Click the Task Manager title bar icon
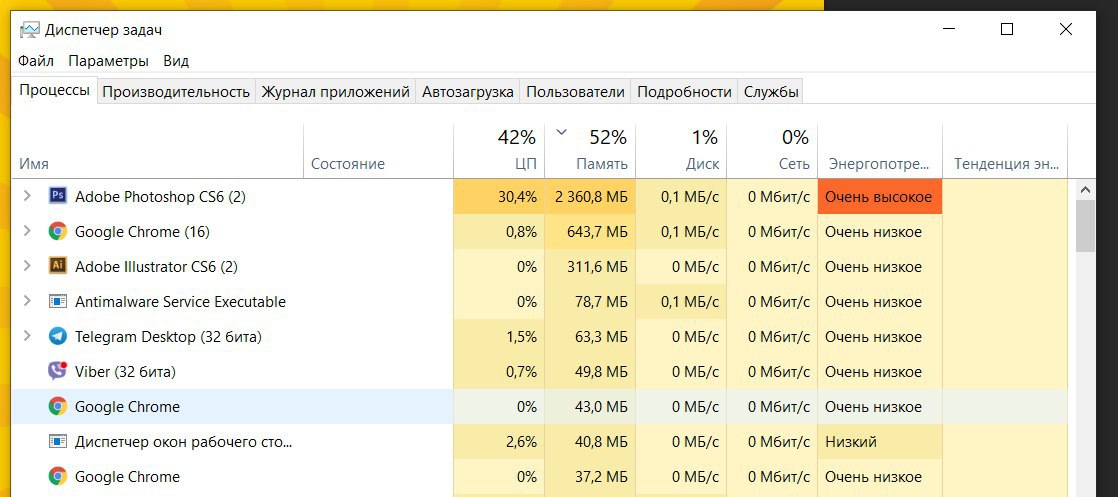The image size is (1118, 497). pyautogui.click(x=30, y=30)
